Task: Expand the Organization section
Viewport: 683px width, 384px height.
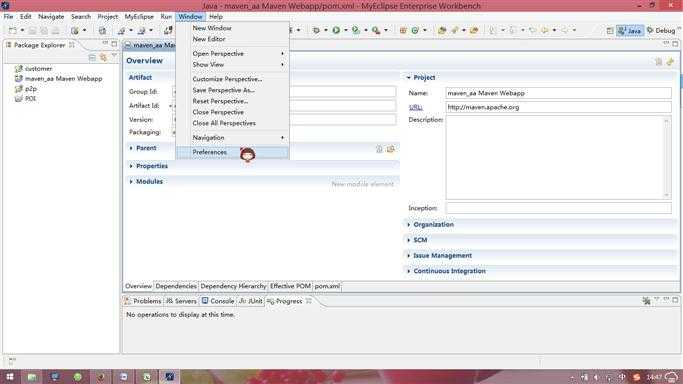Action: click(x=408, y=225)
